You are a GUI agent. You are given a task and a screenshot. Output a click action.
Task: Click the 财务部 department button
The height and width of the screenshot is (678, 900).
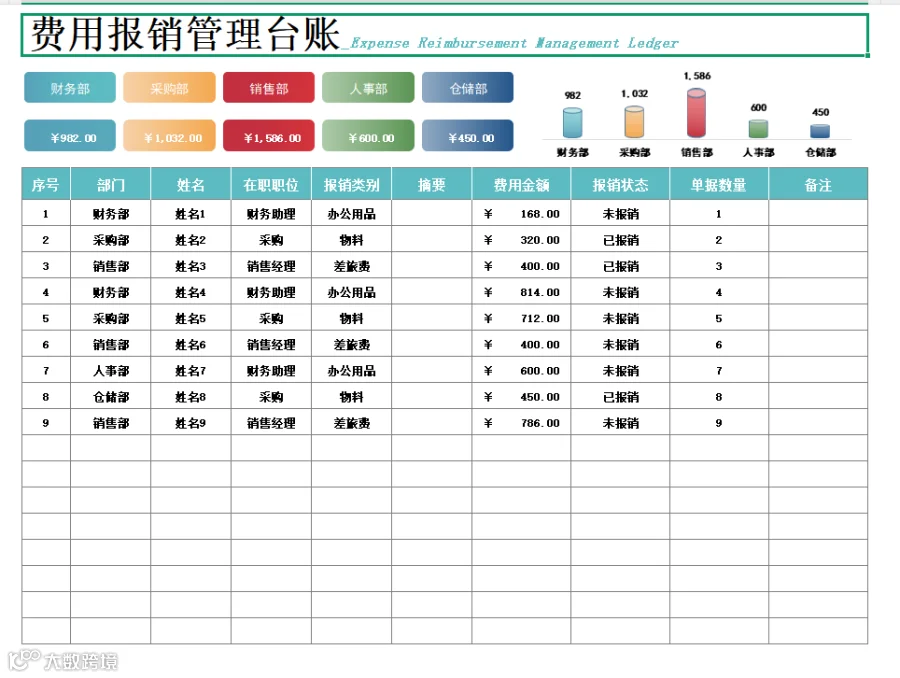coord(70,88)
